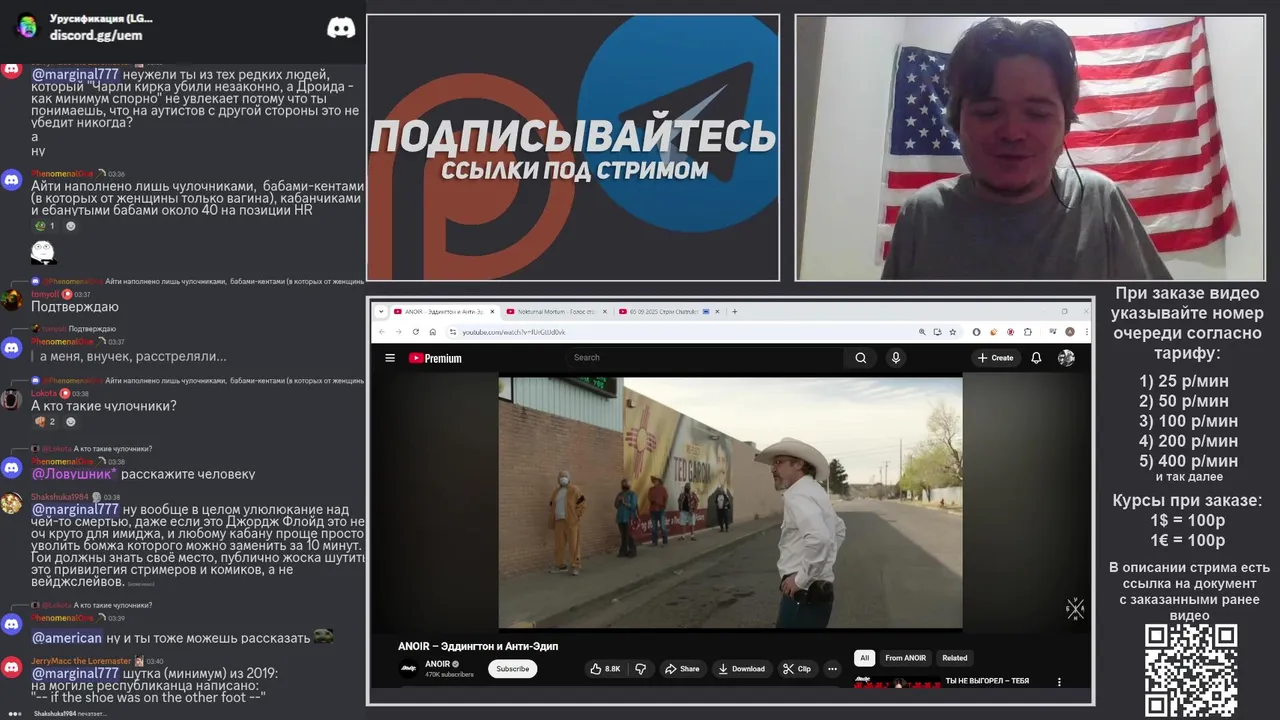Select the Related filter chip

(955, 658)
